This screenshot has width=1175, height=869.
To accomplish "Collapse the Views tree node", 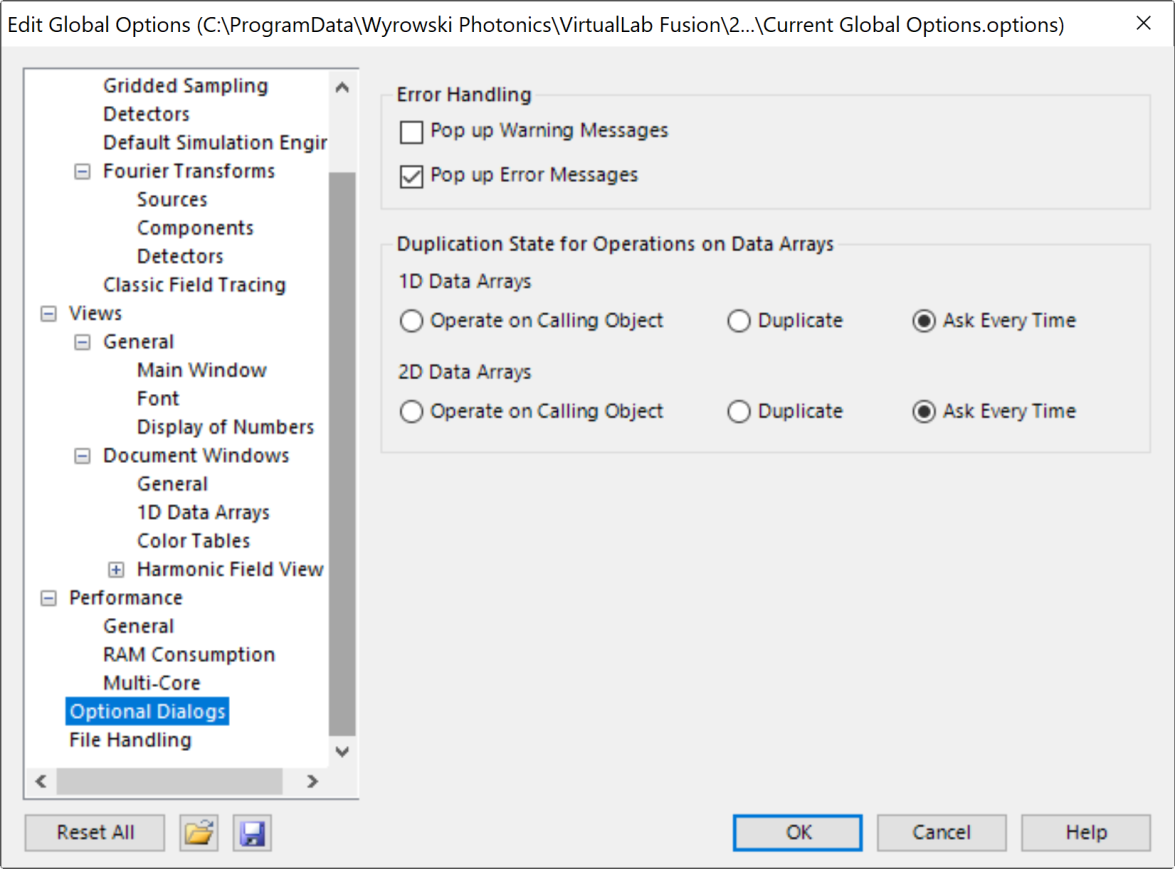I will click(49, 314).
